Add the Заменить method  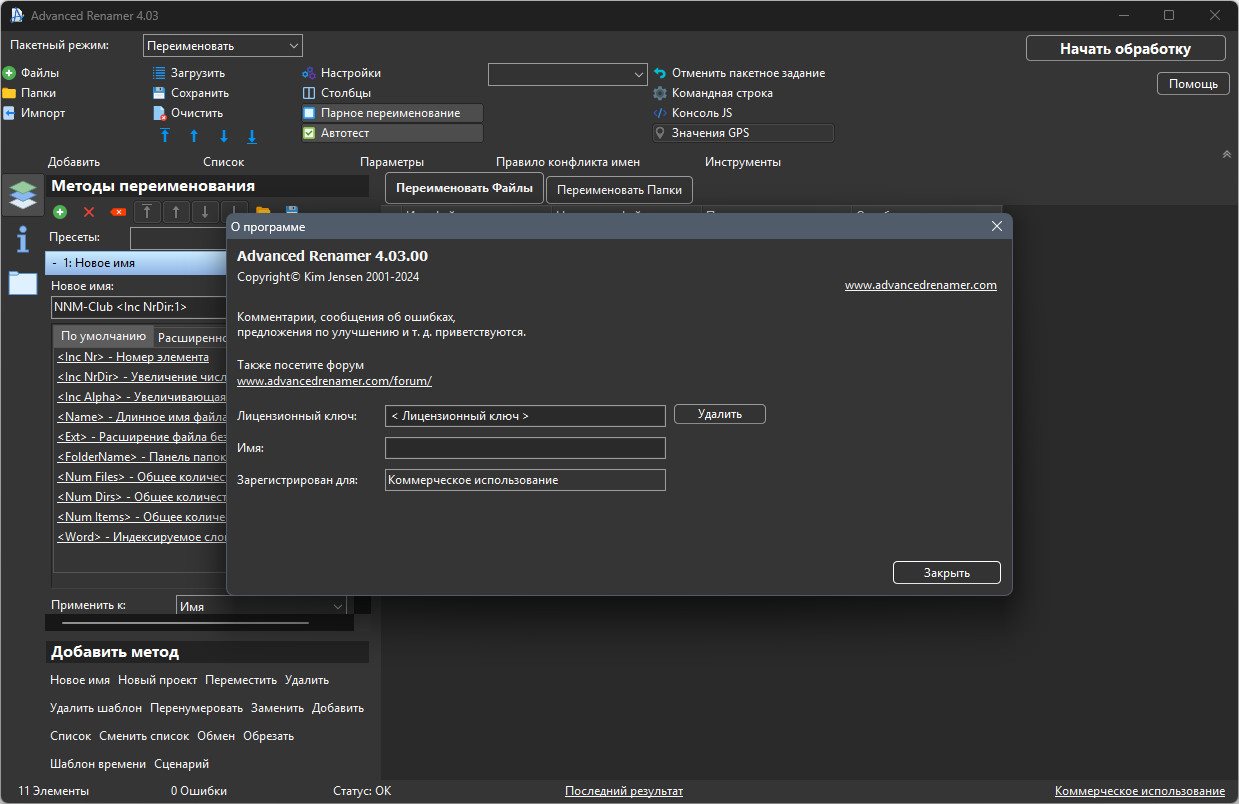click(x=277, y=708)
